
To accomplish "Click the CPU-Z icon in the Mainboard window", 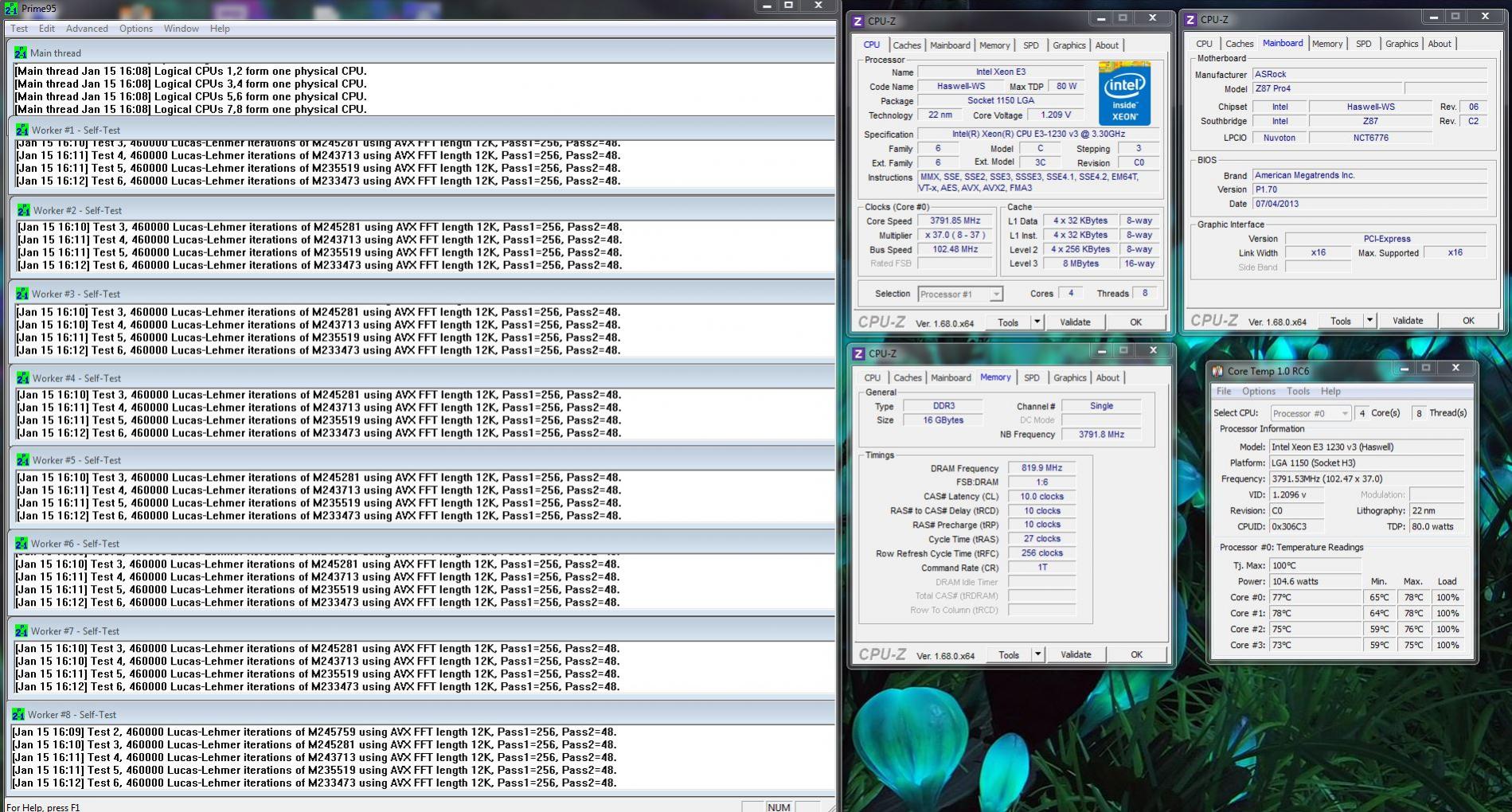I will [1191, 20].
